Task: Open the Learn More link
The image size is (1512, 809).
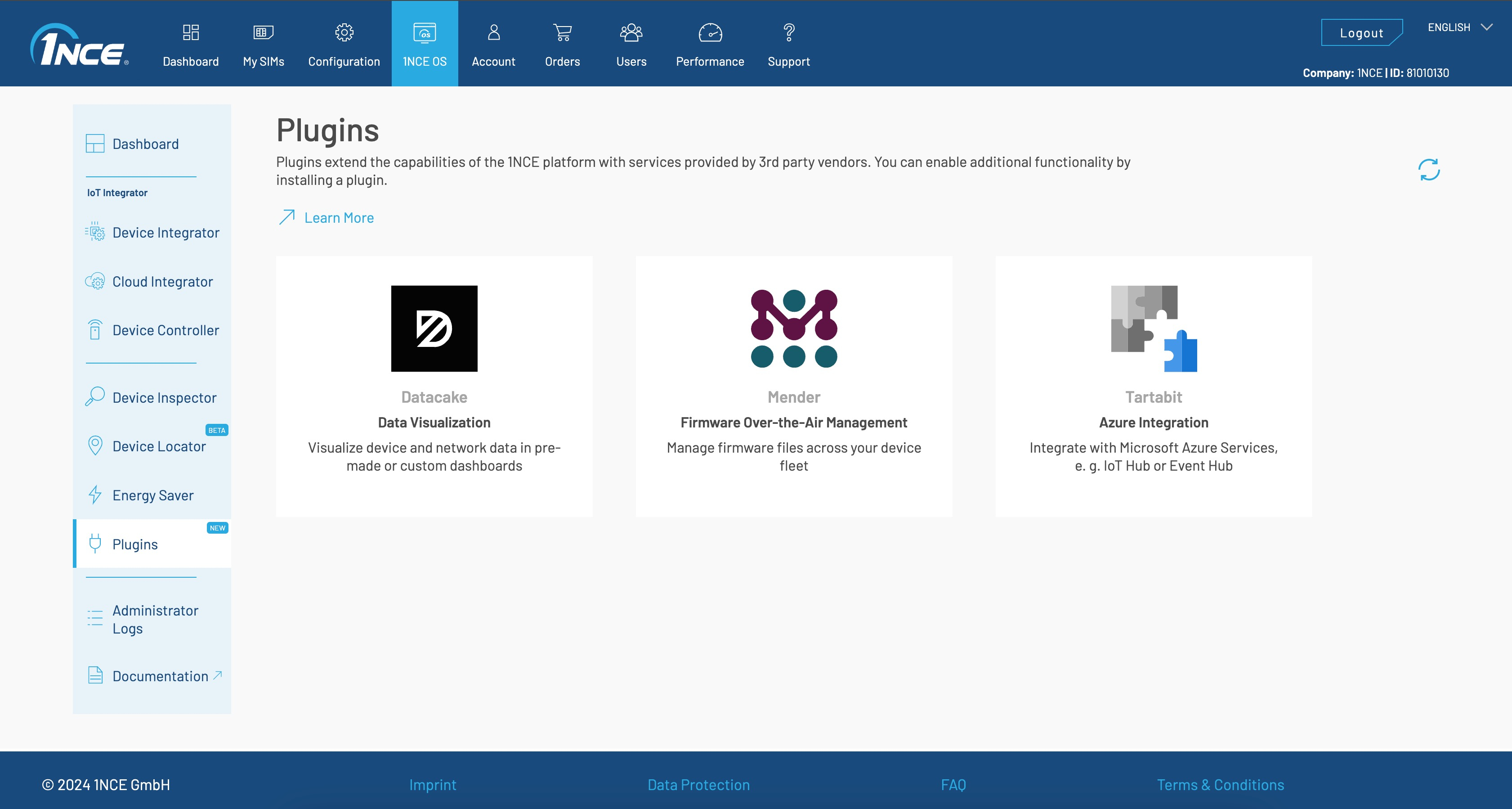Action: (339, 217)
